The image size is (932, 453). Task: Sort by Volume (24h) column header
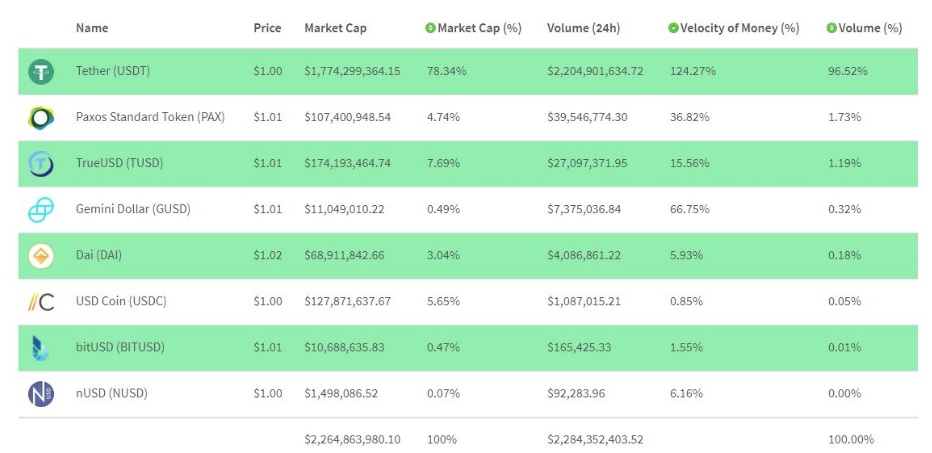pyautogui.click(x=583, y=28)
